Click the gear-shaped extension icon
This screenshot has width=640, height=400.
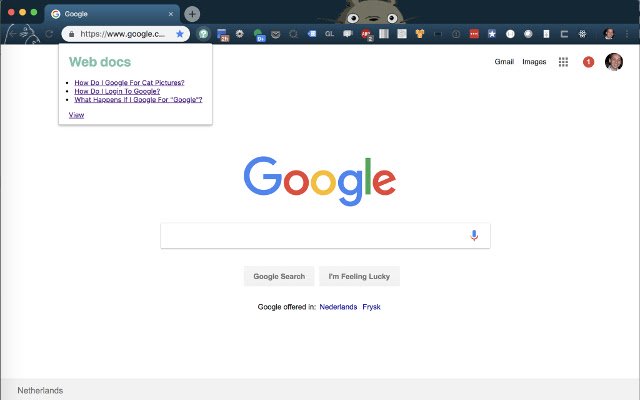pyautogui.click(x=240, y=34)
